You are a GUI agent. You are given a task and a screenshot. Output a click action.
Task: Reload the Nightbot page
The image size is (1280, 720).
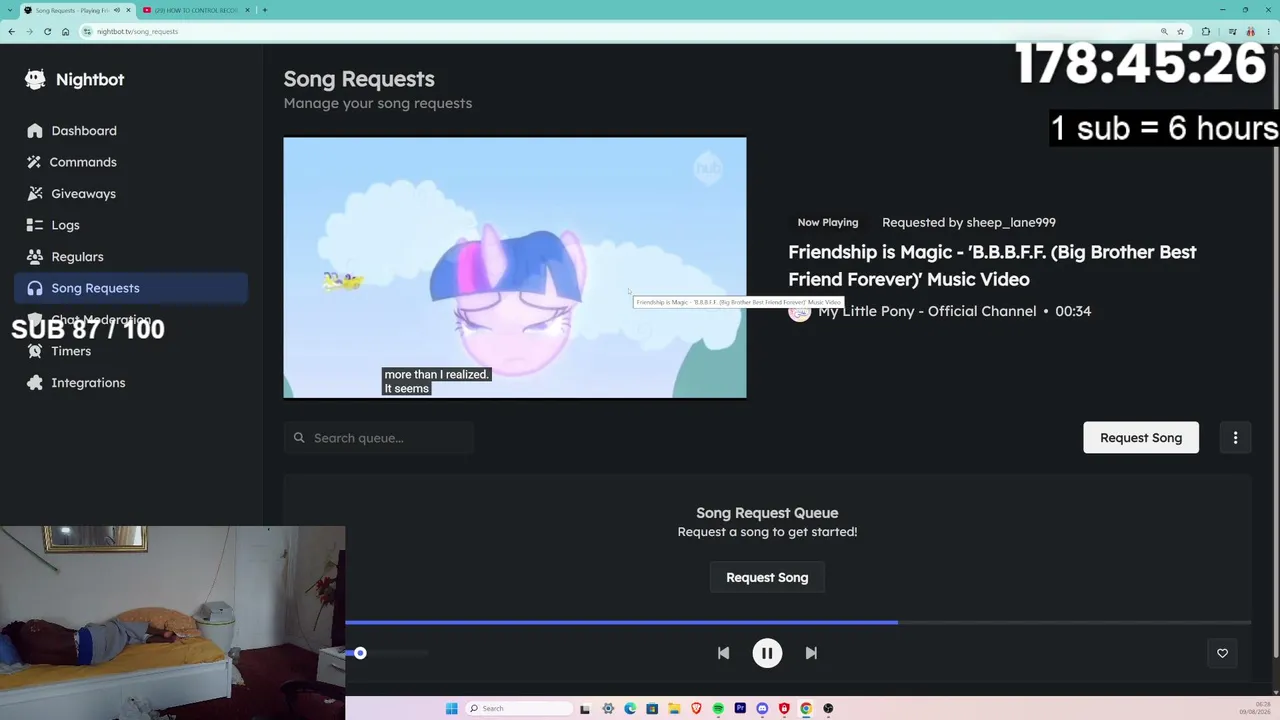click(x=47, y=31)
